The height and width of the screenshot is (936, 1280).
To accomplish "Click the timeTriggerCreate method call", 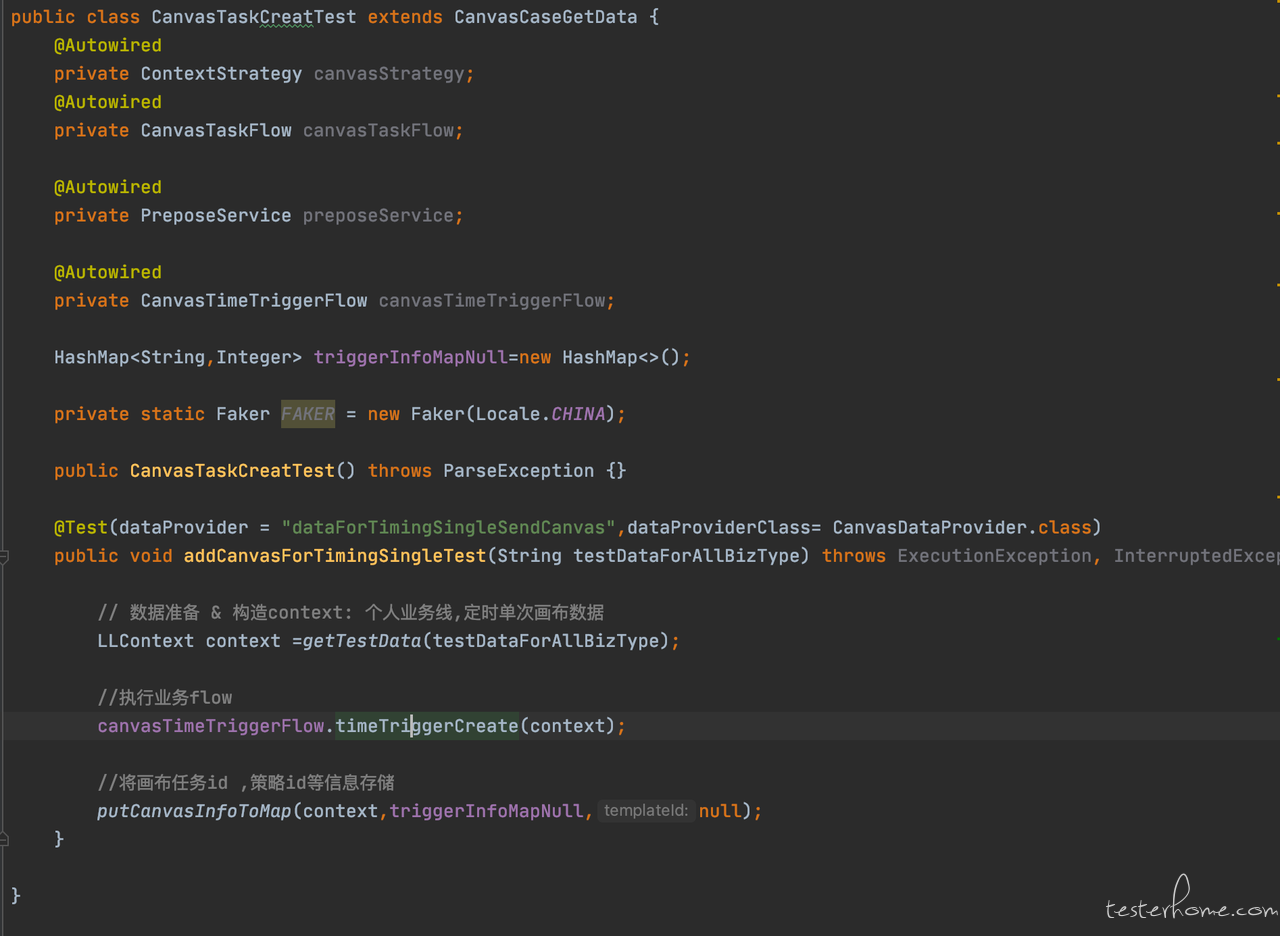I will pos(427,726).
